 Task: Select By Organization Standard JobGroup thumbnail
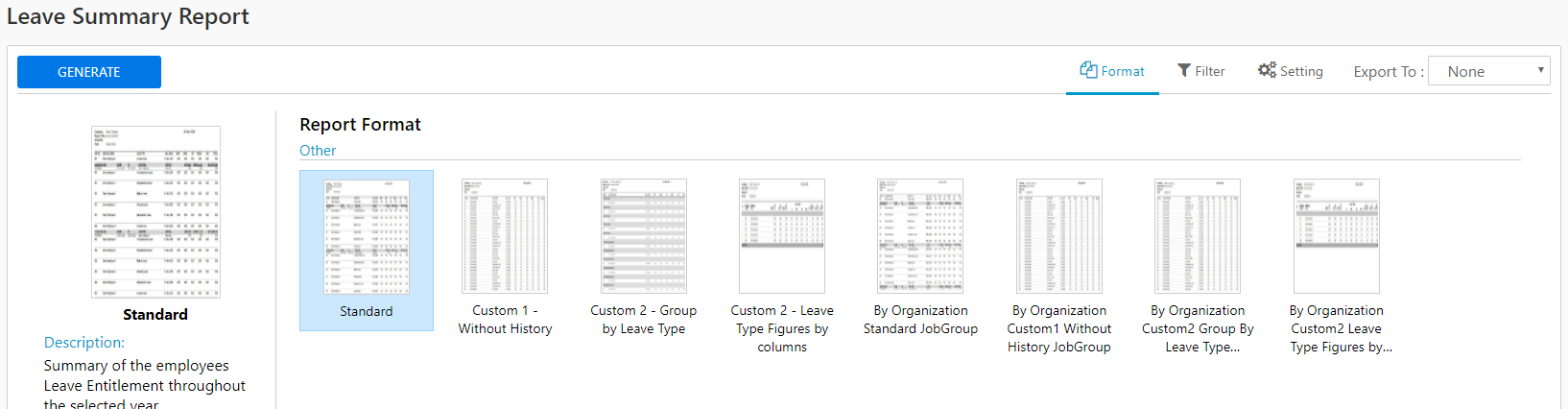click(x=920, y=236)
